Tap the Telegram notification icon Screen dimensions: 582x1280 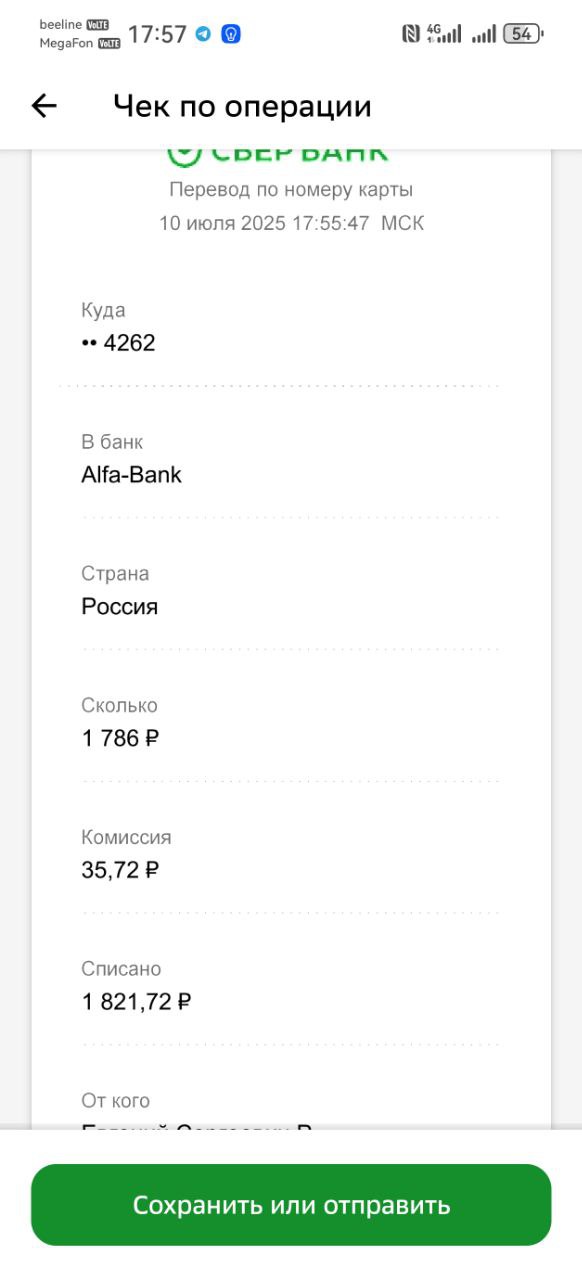point(203,34)
